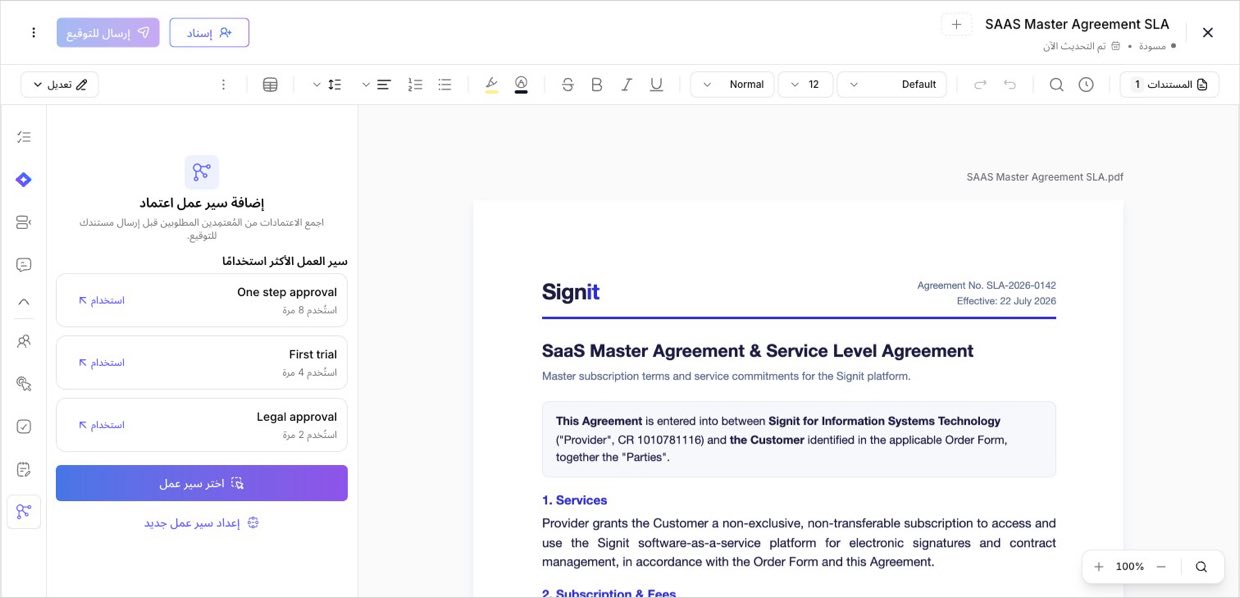Screen dimensions: 1240x598
Task: Click the redo arrow in toolbar
Action: (x=980, y=85)
